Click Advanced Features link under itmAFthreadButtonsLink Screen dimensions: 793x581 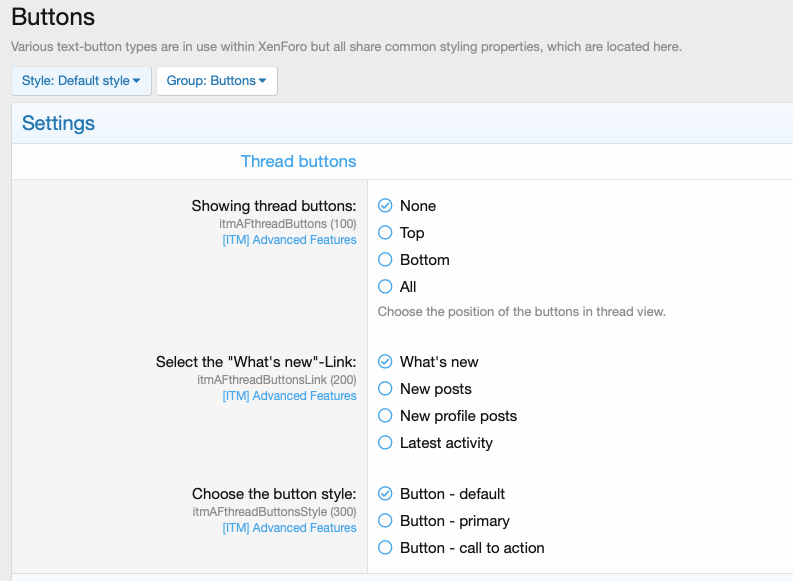pos(289,396)
